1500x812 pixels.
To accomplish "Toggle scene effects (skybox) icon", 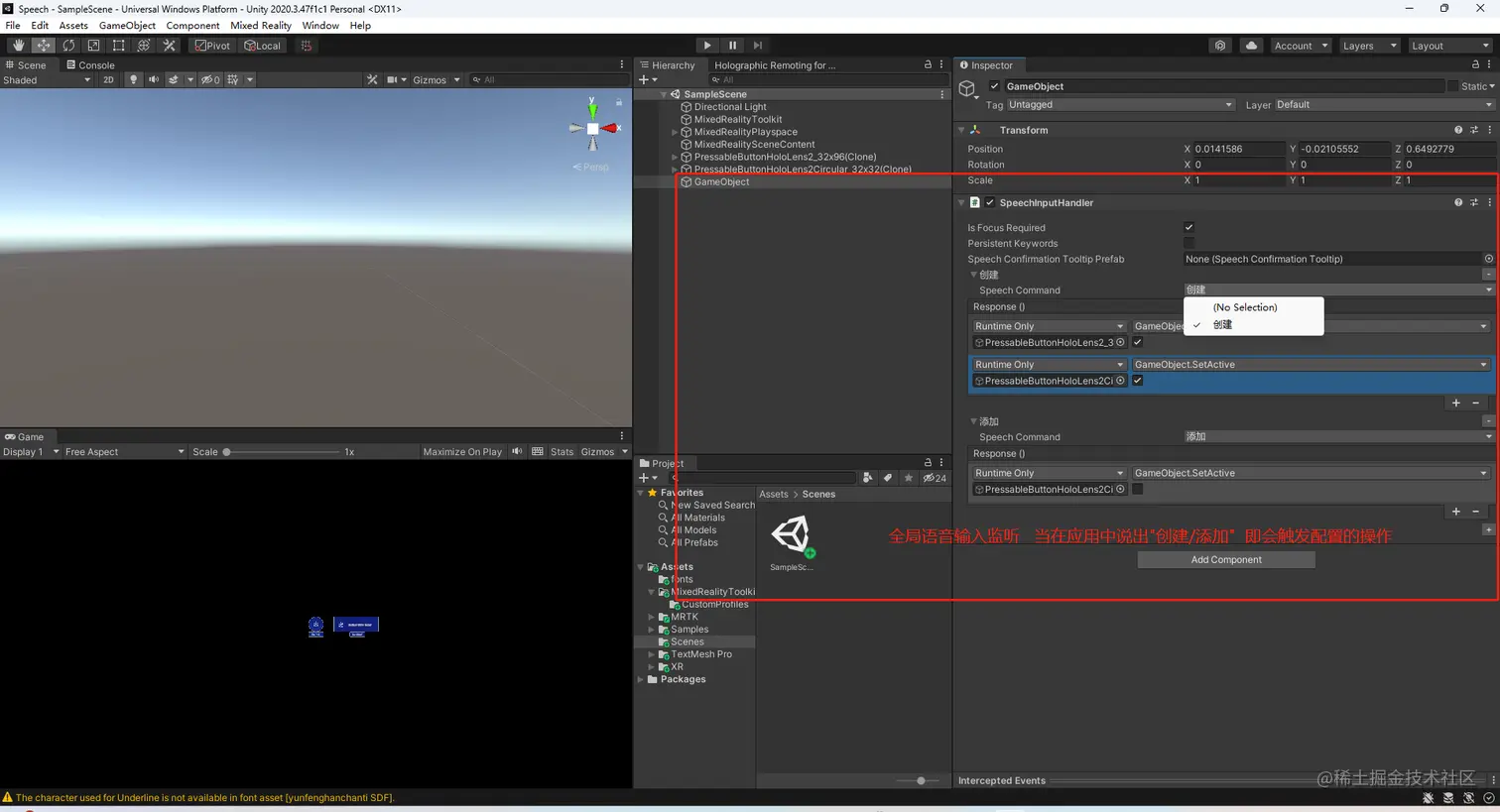I will pyautogui.click(x=174, y=80).
